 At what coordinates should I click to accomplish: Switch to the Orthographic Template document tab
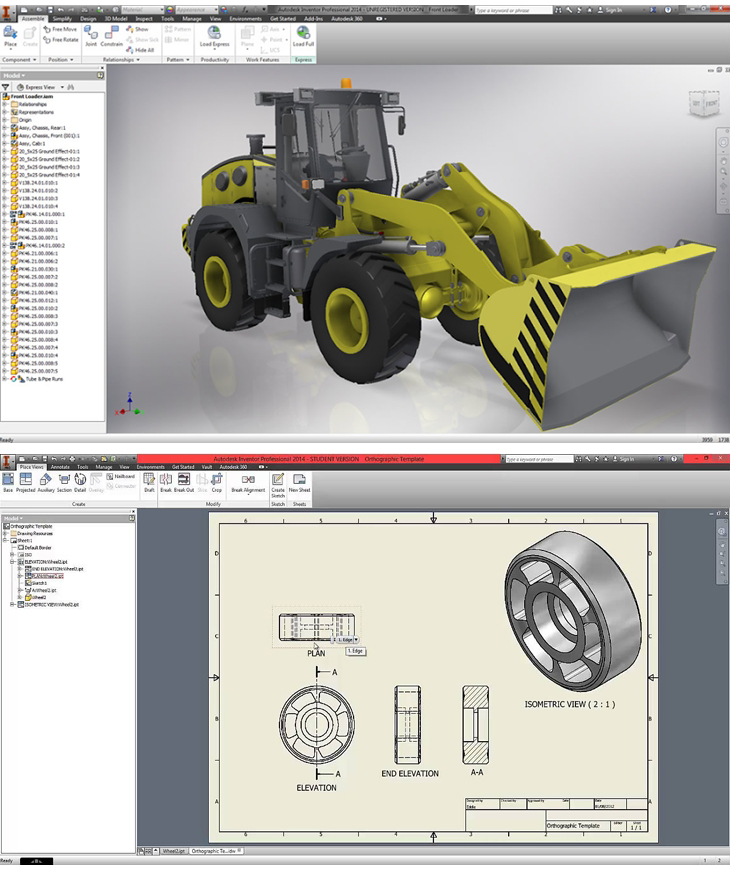[214, 851]
